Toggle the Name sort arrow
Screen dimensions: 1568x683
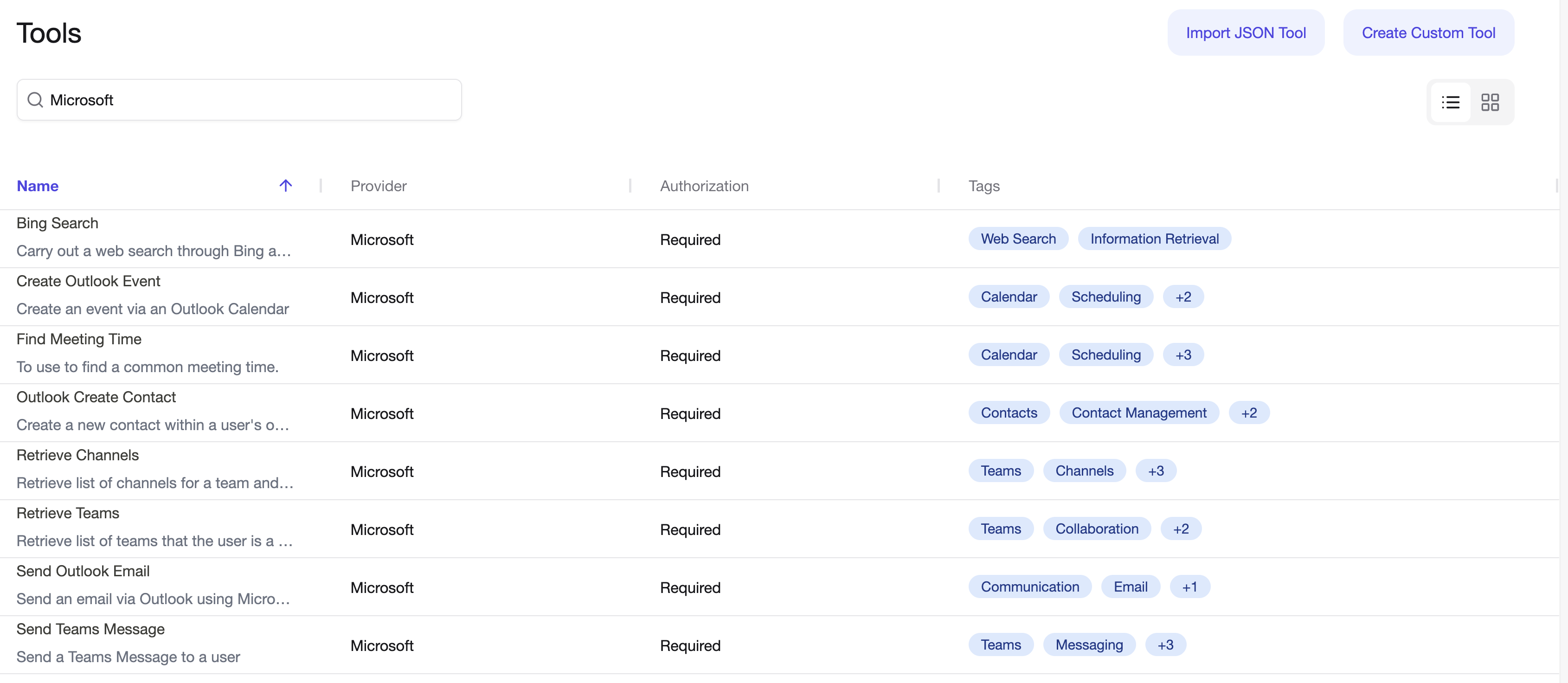point(285,186)
